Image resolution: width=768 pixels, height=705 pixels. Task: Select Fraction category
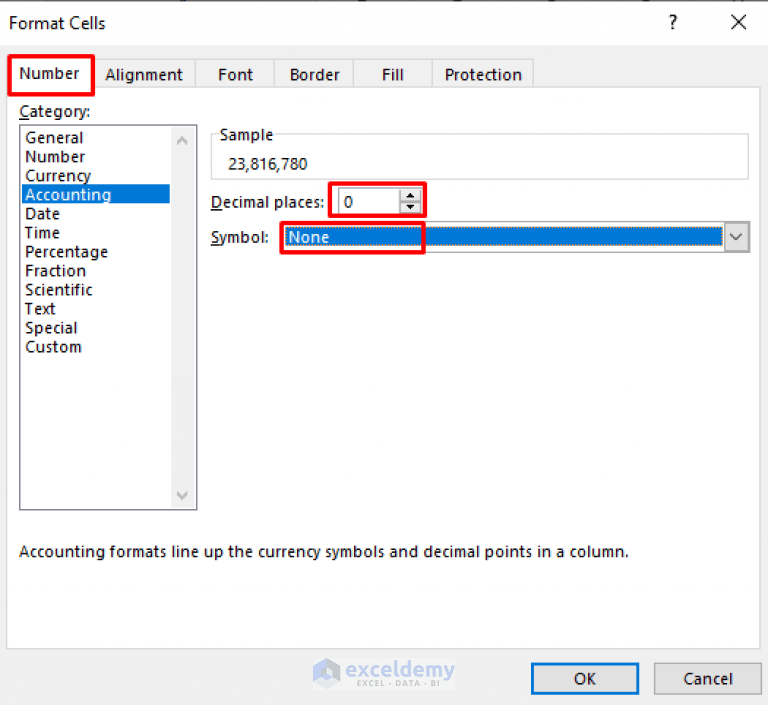pos(96,271)
